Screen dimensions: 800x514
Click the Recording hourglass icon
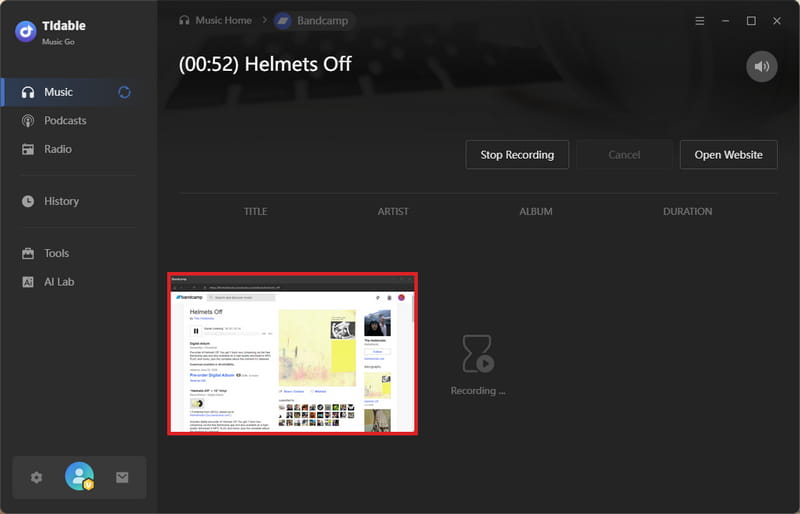pyautogui.click(x=478, y=354)
